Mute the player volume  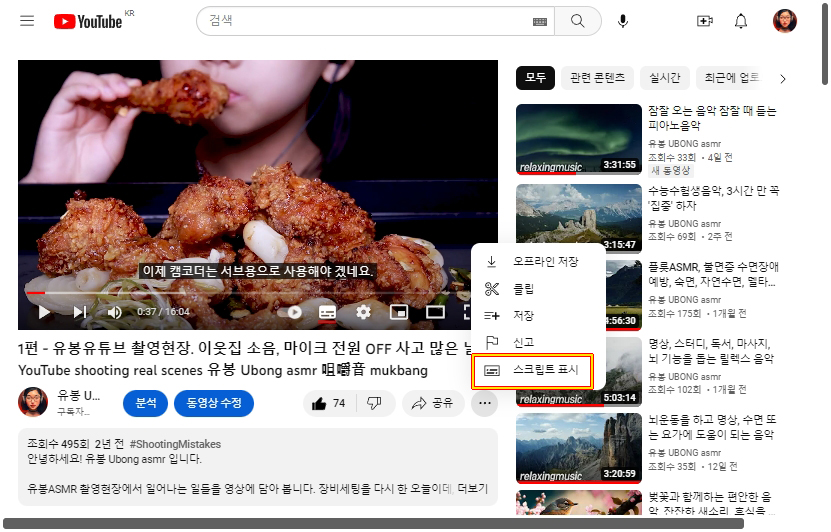pyautogui.click(x=114, y=312)
